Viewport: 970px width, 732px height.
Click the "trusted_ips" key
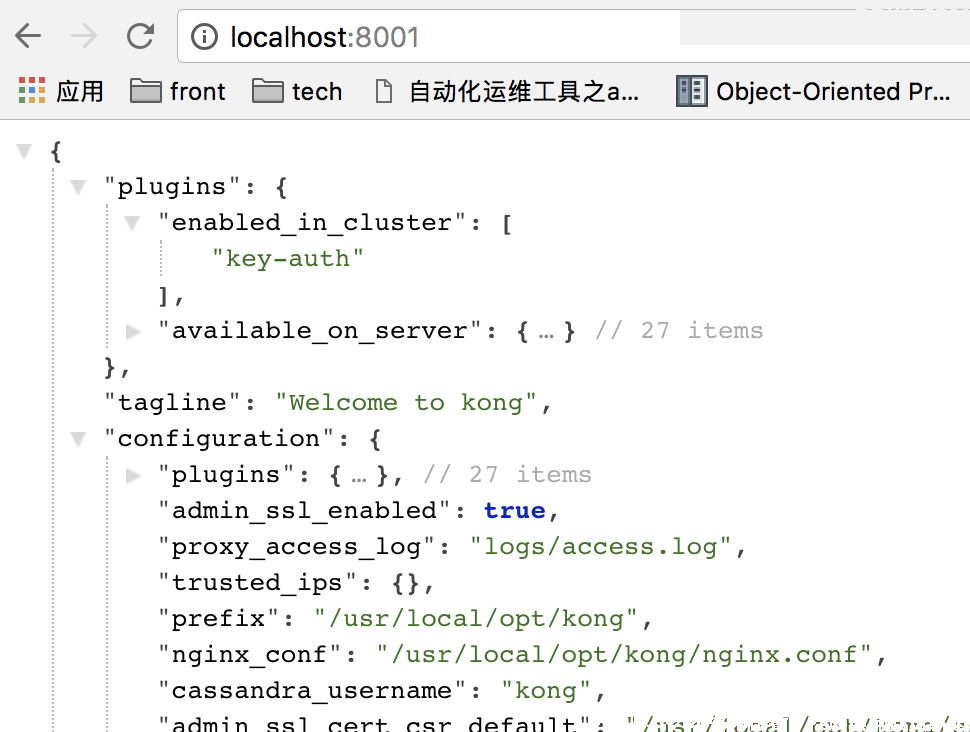pyautogui.click(x=258, y=583)
